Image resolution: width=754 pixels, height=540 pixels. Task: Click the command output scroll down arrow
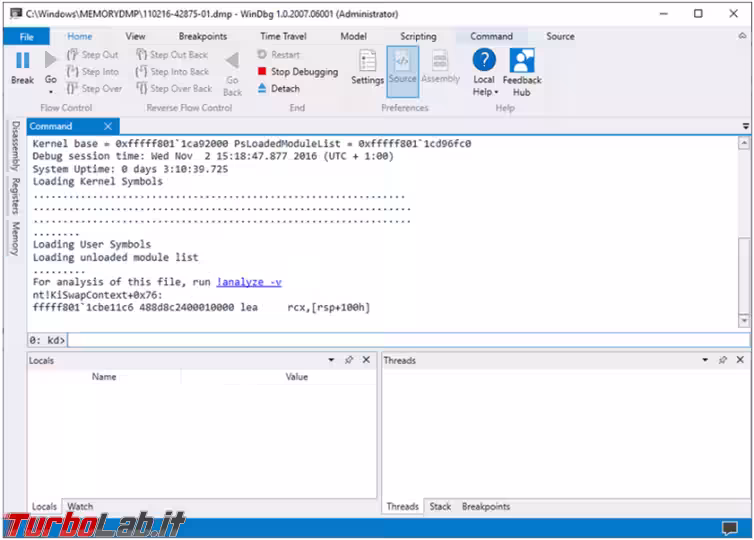(x=744, y=320)
